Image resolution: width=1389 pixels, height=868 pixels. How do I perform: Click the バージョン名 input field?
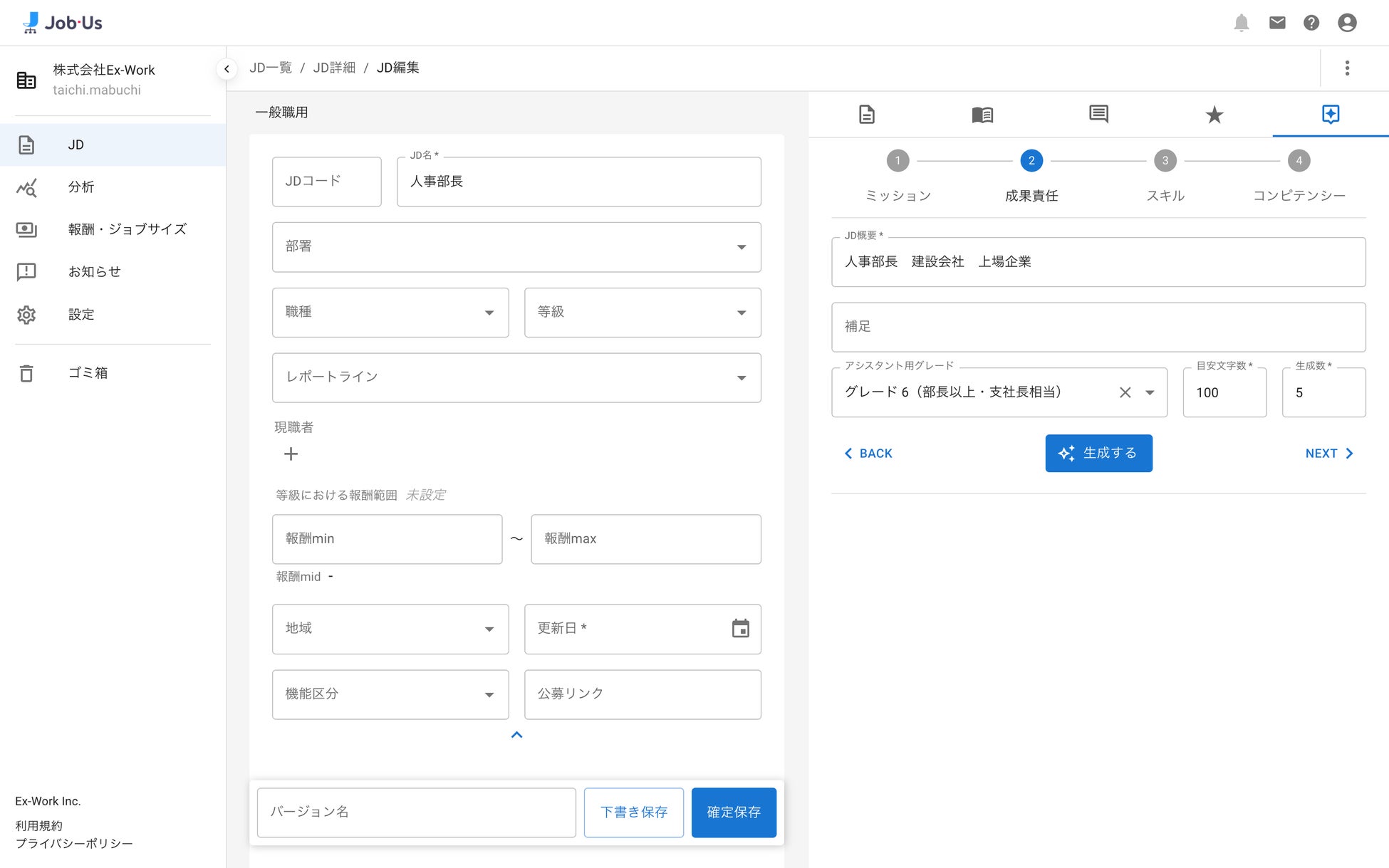pos(416,812)
